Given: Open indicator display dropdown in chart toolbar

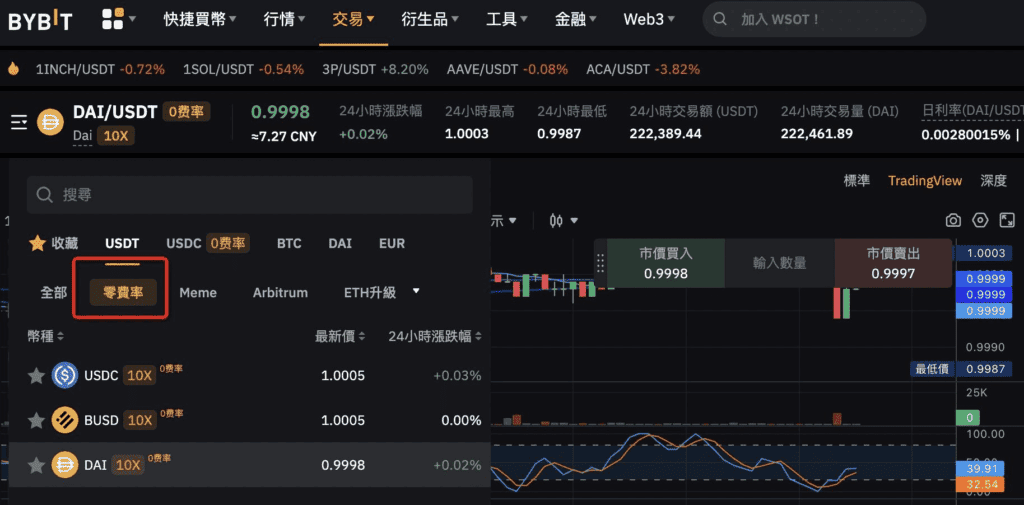Looking at the screenshot, I should [x=503, y=221].
